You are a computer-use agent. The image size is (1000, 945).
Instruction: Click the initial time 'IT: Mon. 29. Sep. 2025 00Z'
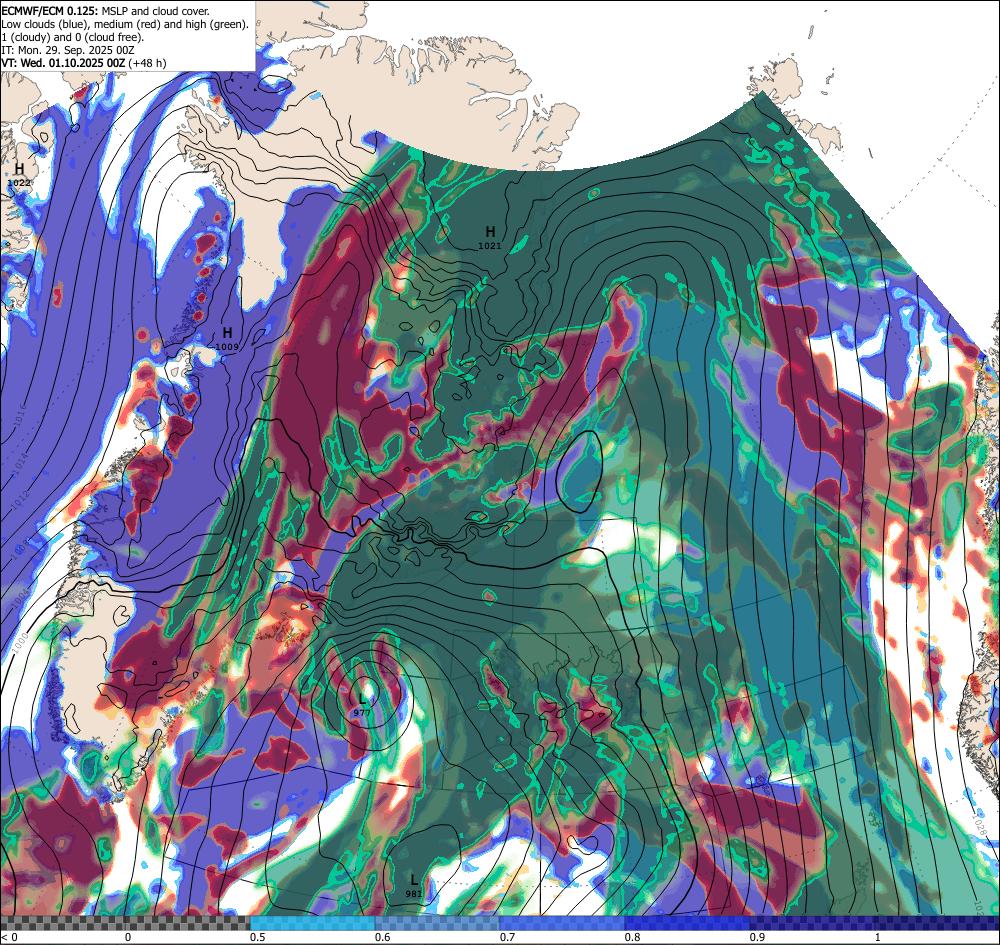click(x=68, y=50)
